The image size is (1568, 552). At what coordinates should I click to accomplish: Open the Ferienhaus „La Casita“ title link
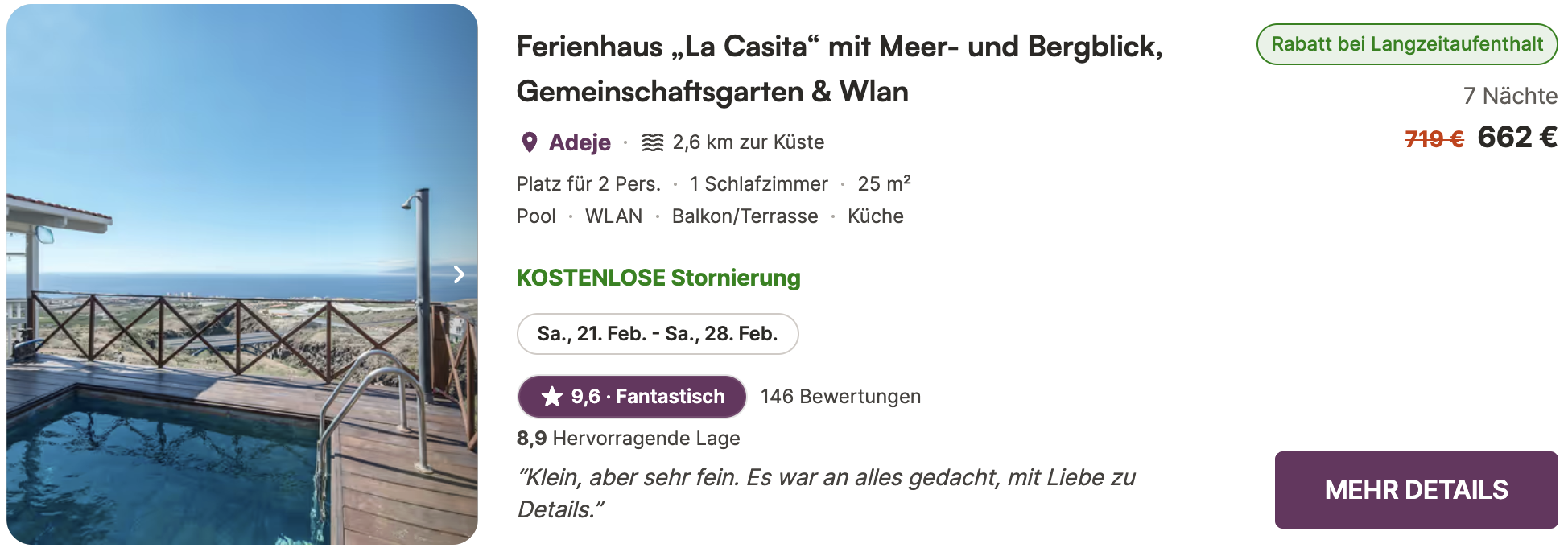coord(839,69)
